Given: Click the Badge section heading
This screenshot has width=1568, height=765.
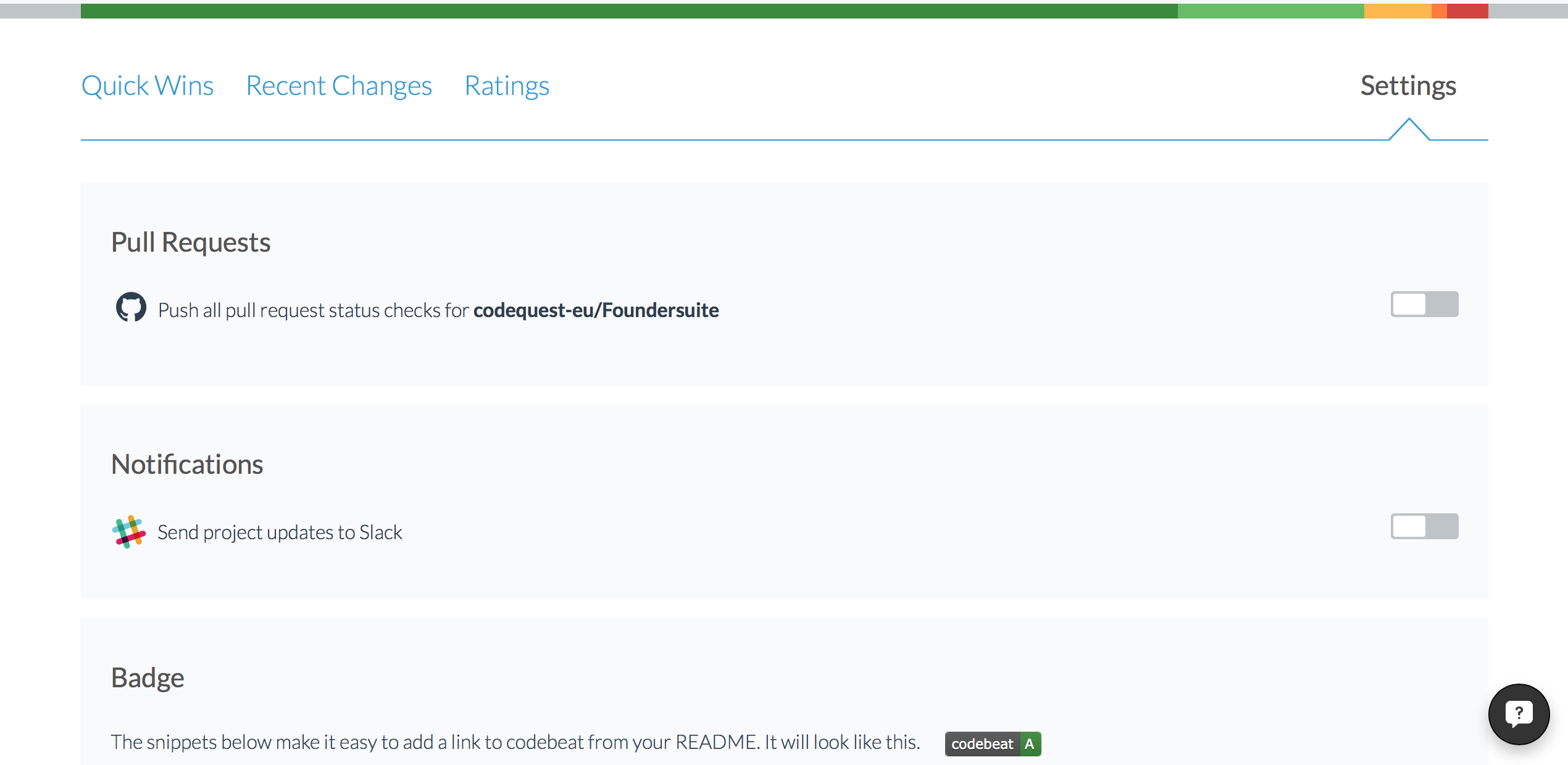Looking at the screenshot, I should point(148,678).
